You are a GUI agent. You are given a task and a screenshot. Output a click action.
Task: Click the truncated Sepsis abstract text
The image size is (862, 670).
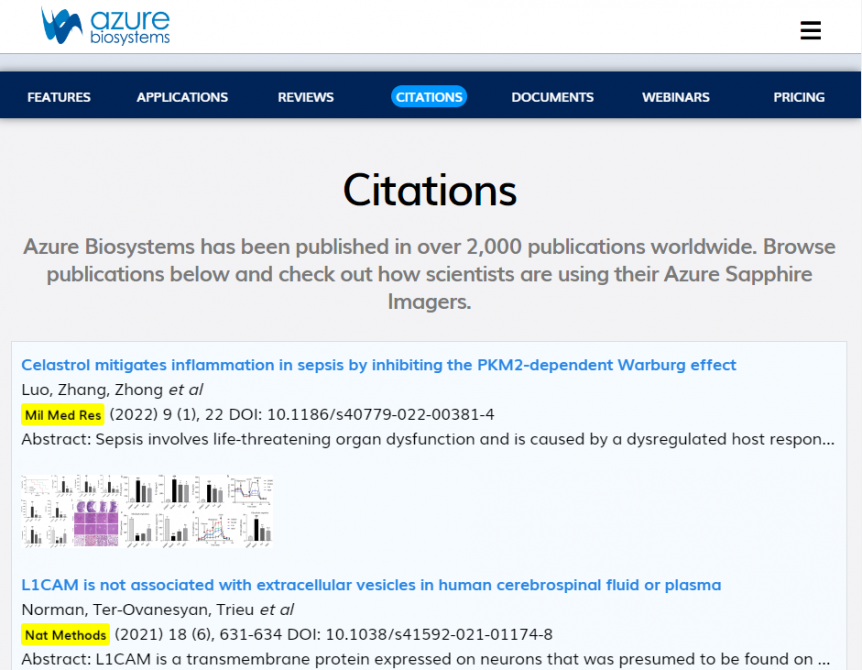pyautogui.click(x=430, y=439)
